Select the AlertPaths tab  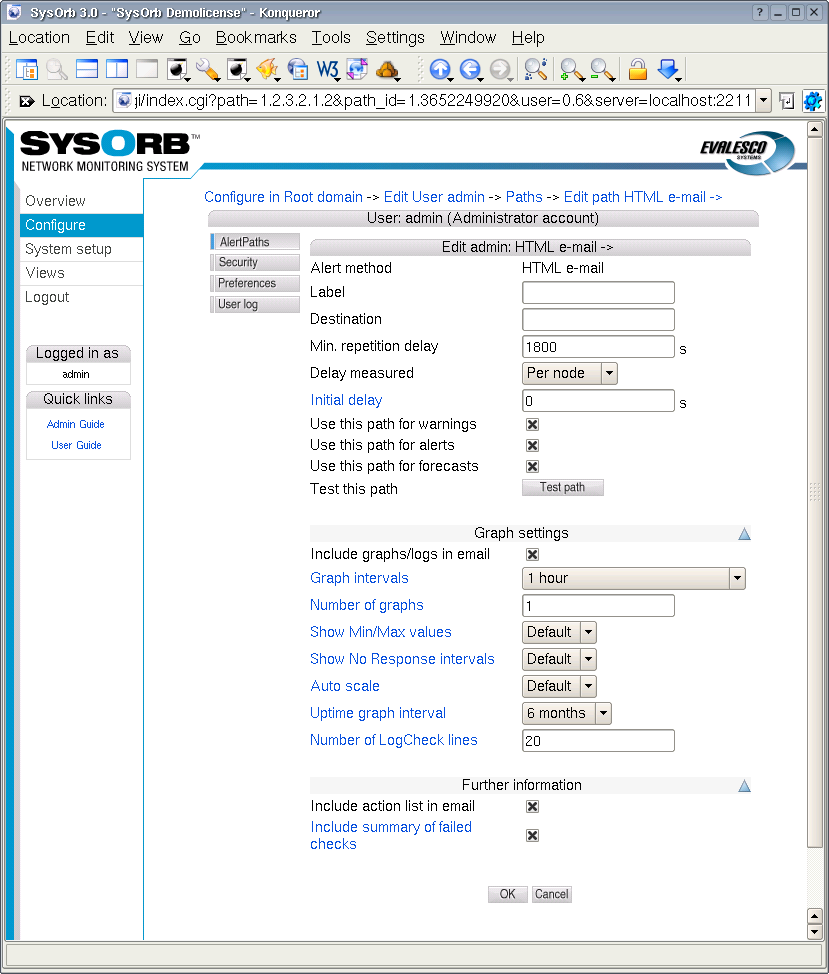(x=255, y=242)
